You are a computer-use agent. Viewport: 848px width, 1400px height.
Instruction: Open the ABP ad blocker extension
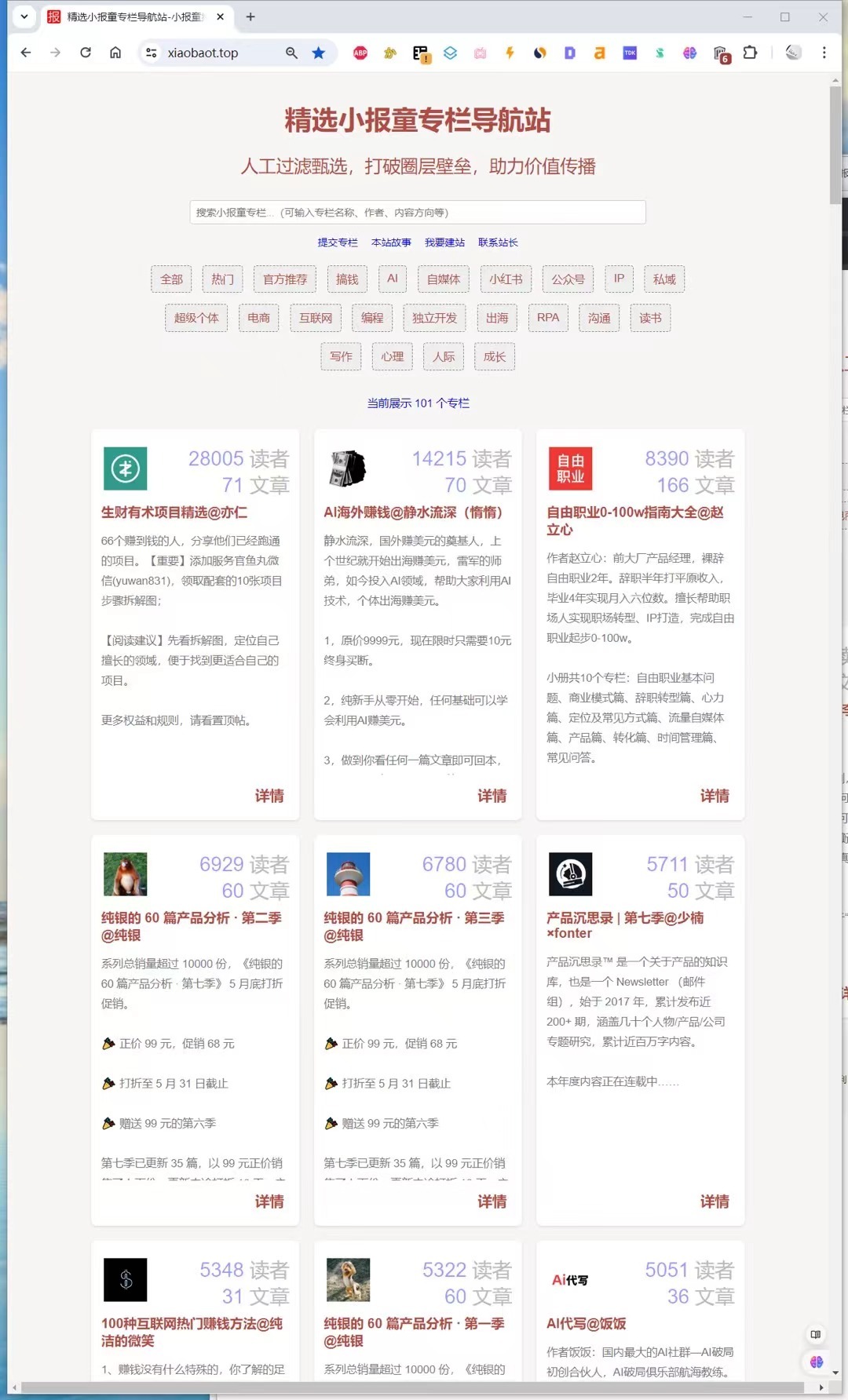(360, 53)
